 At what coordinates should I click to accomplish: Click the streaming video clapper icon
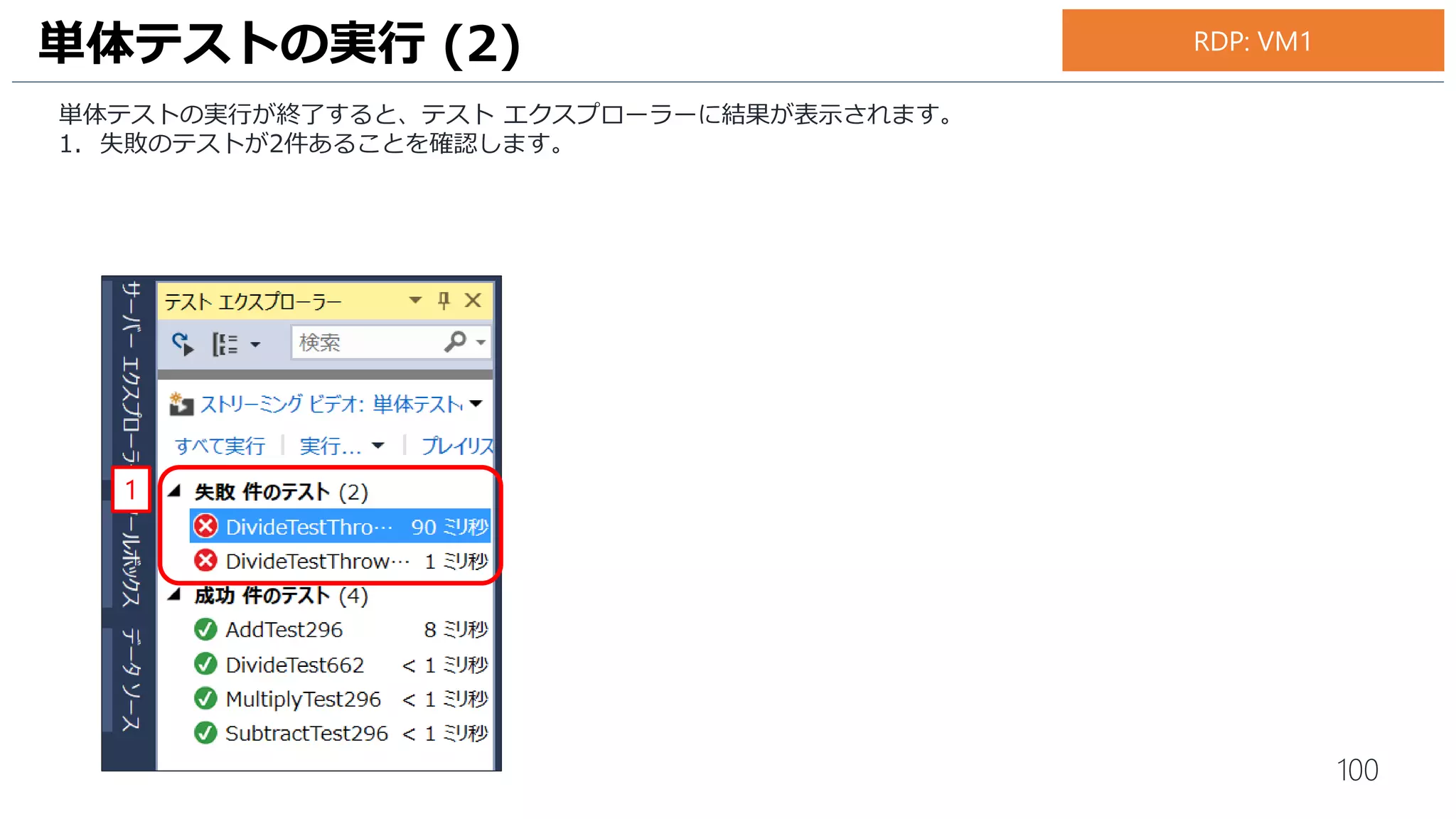pos(181,404)
